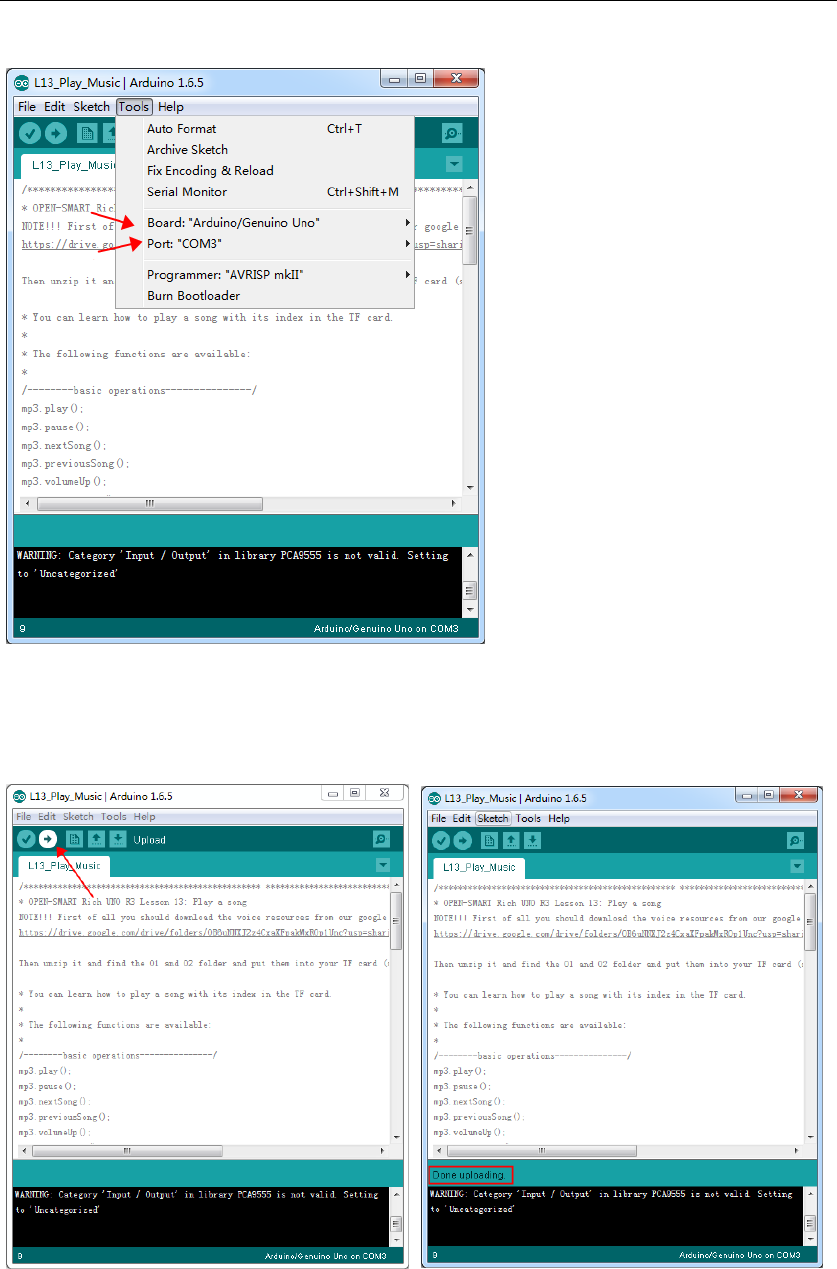
Task: Open highlighted Sketch menu in Done uploading window
Action: coord(492,818)
